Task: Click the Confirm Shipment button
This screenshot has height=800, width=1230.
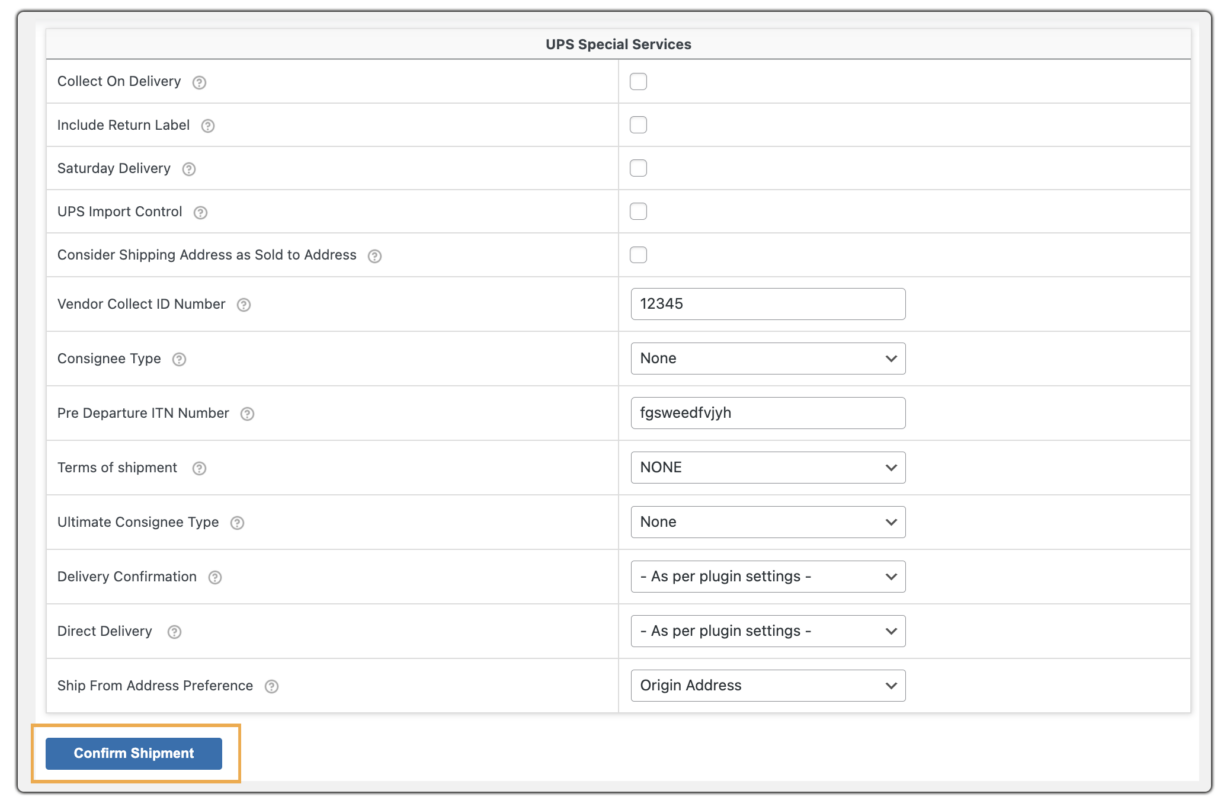Action: pyautogui.click(x=134, y=753)
